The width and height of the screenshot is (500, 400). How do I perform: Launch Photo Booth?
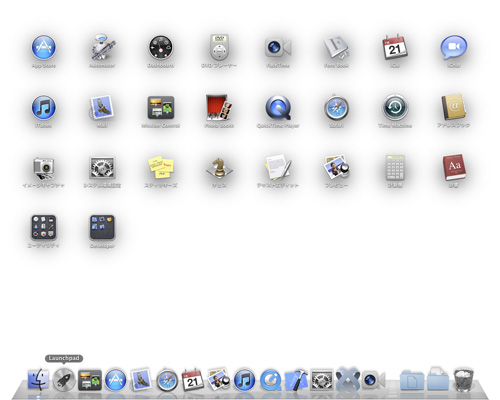click(219, 107)
